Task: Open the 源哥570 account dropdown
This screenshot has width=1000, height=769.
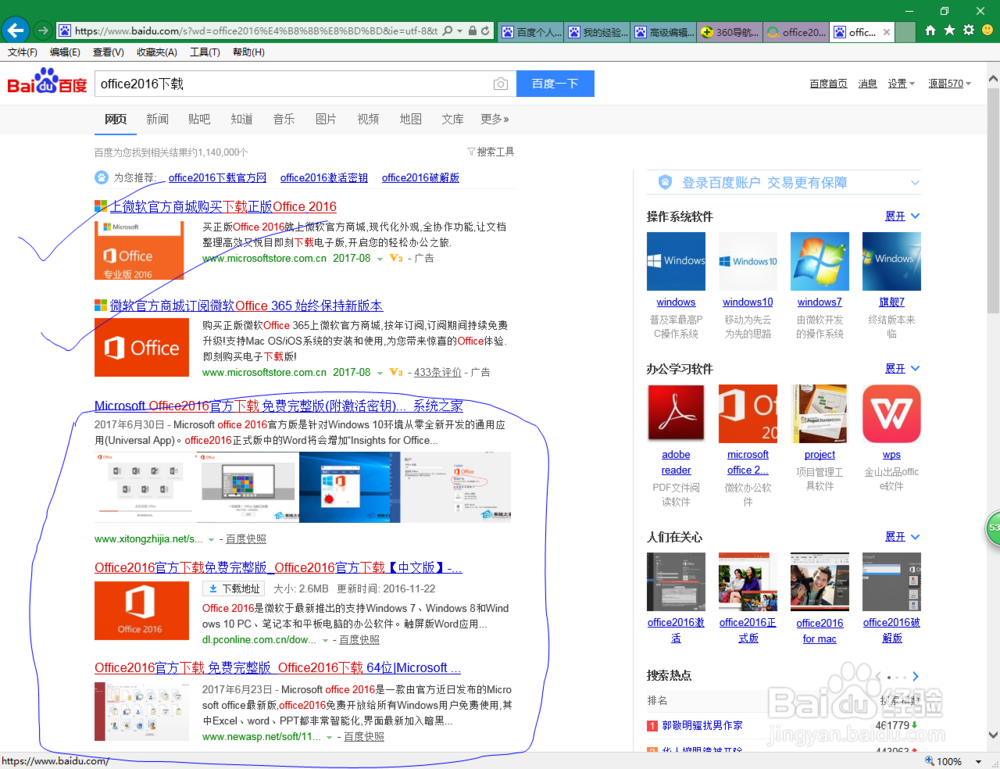Action: (950, 84)
